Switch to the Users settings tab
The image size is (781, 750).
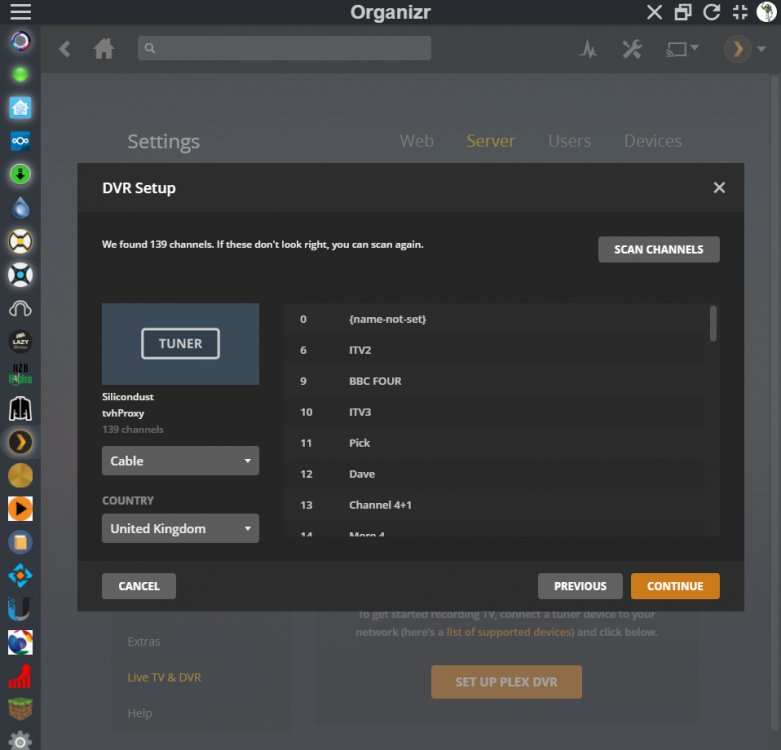point(569,141)
